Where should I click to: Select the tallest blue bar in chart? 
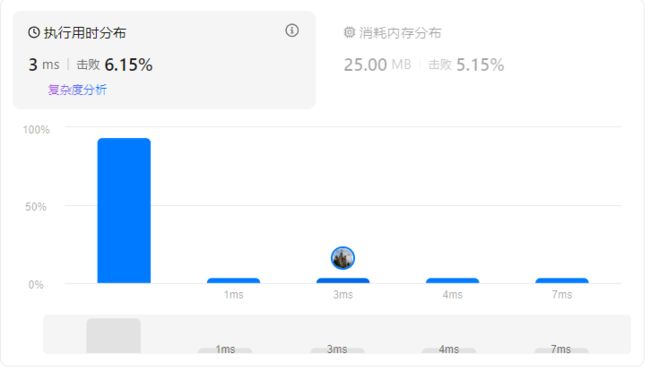point(125,212)
